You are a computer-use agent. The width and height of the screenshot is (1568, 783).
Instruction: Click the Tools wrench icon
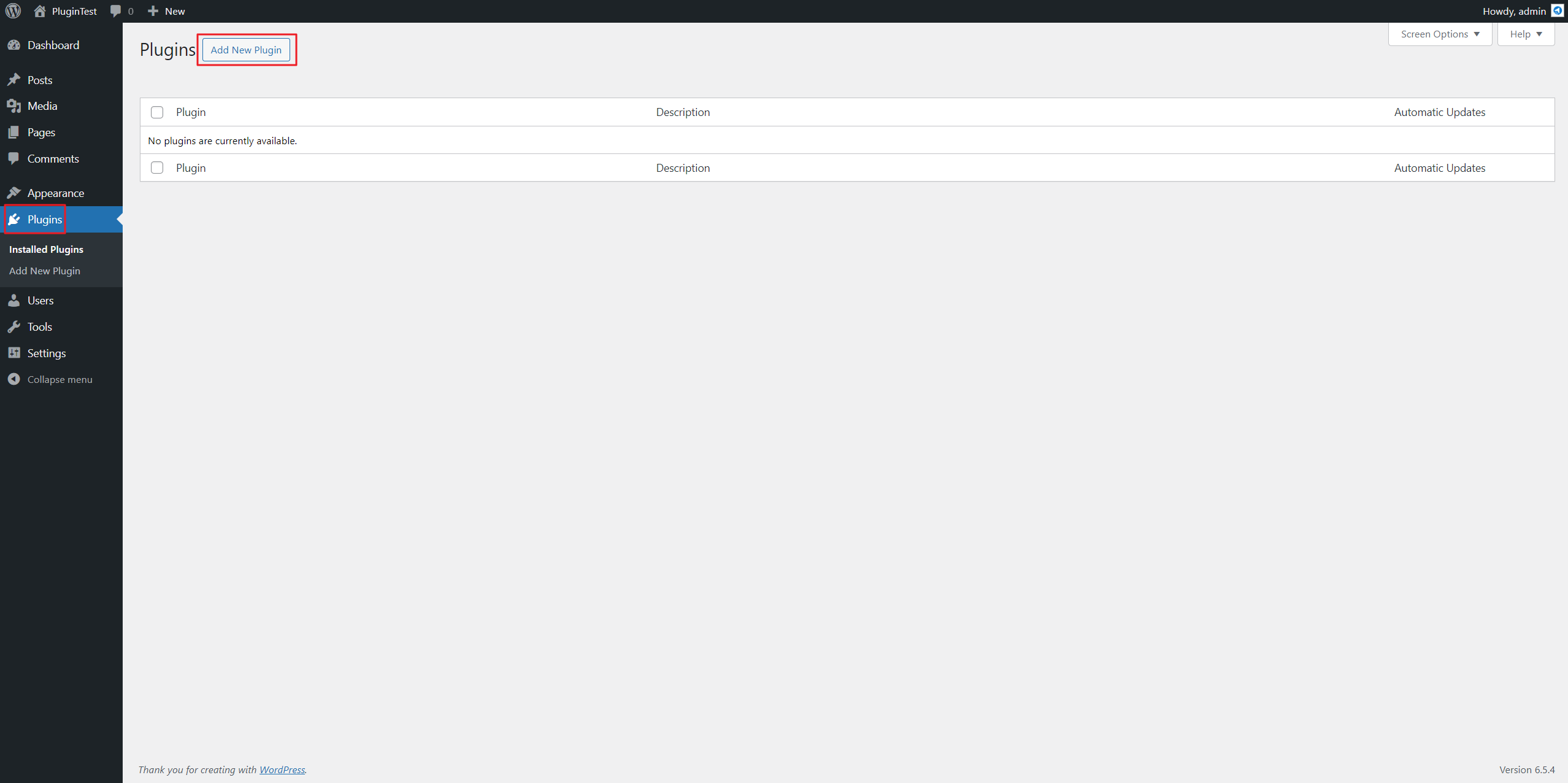click(14, 326)
